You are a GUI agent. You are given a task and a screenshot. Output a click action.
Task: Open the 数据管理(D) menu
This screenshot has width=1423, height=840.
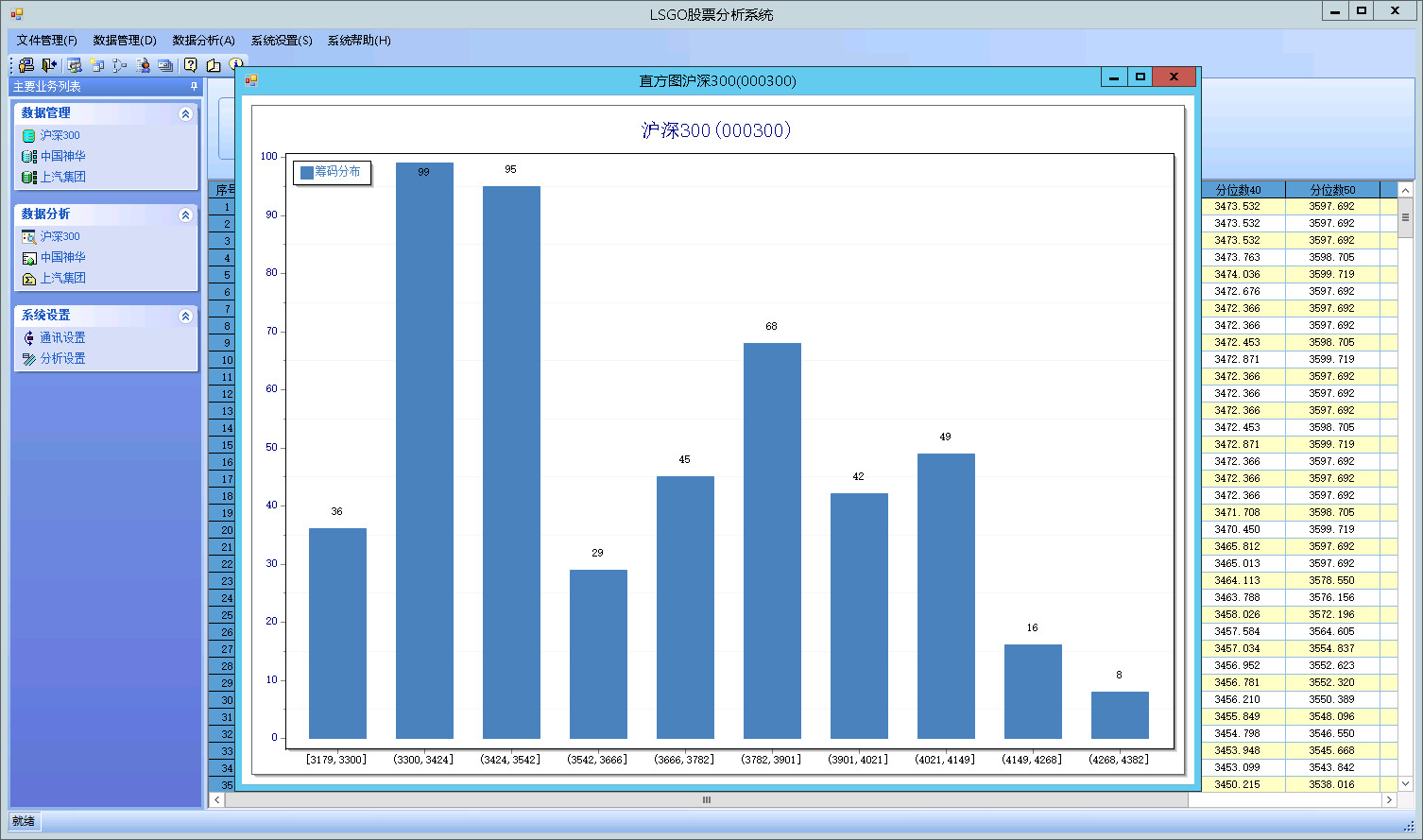click(x=125, y=40)
